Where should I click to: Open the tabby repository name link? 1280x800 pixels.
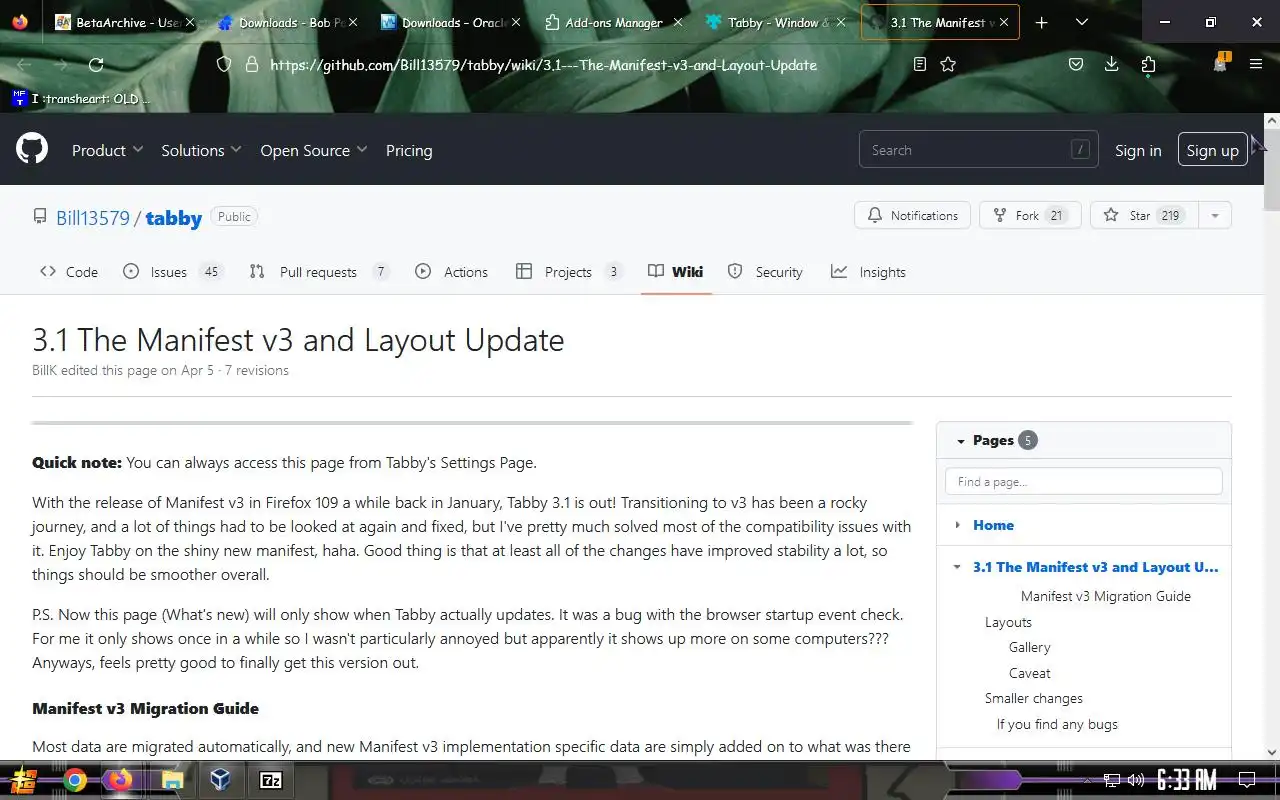(x=174, y=218)
